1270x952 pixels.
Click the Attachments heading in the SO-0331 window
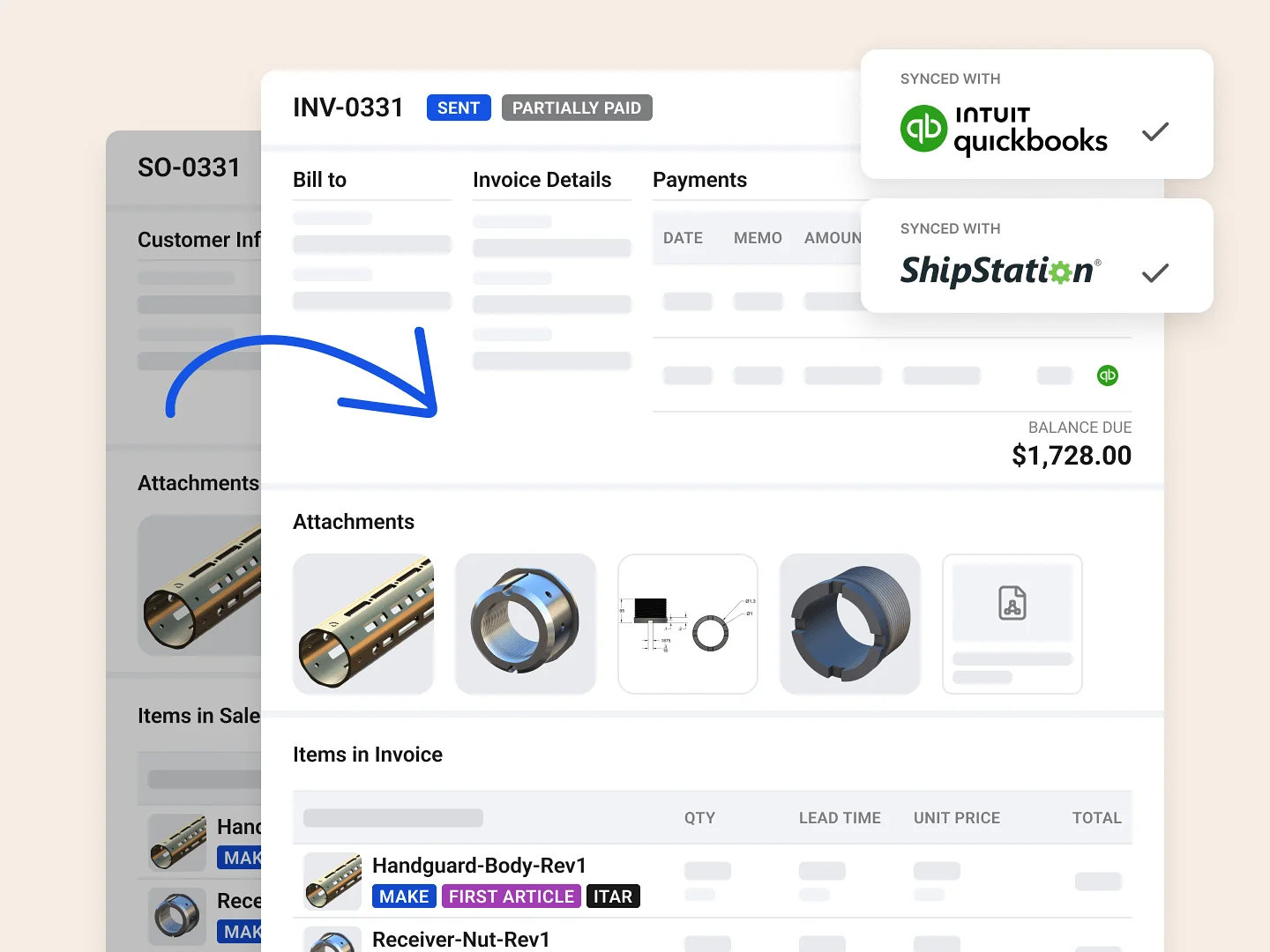tap(198, 483)
